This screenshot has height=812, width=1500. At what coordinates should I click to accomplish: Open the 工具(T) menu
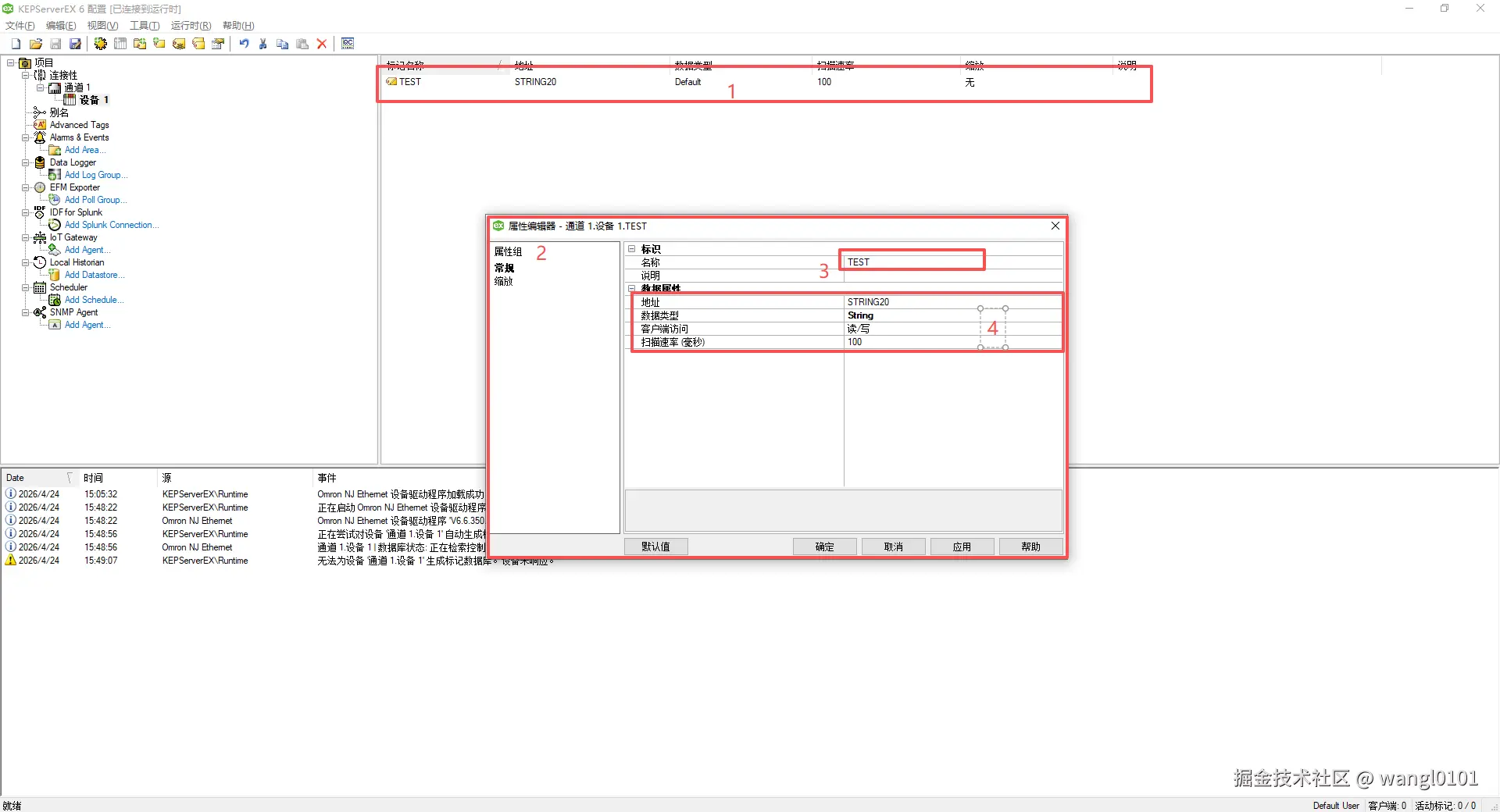click(x=145, y=26)
